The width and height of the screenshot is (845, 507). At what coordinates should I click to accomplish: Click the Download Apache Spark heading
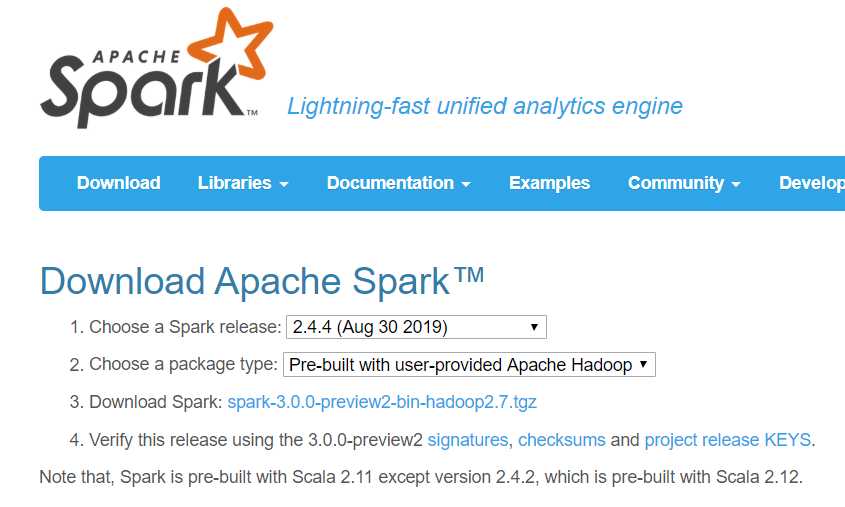262,281
